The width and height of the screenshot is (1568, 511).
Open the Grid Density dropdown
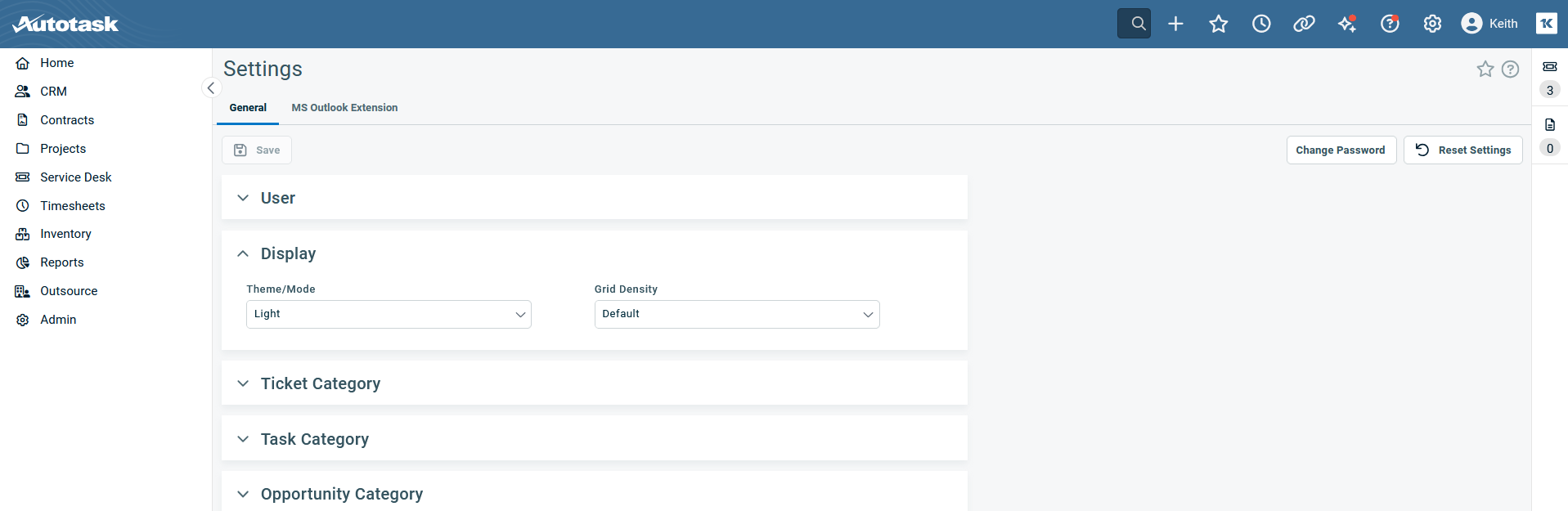[736, 315]
